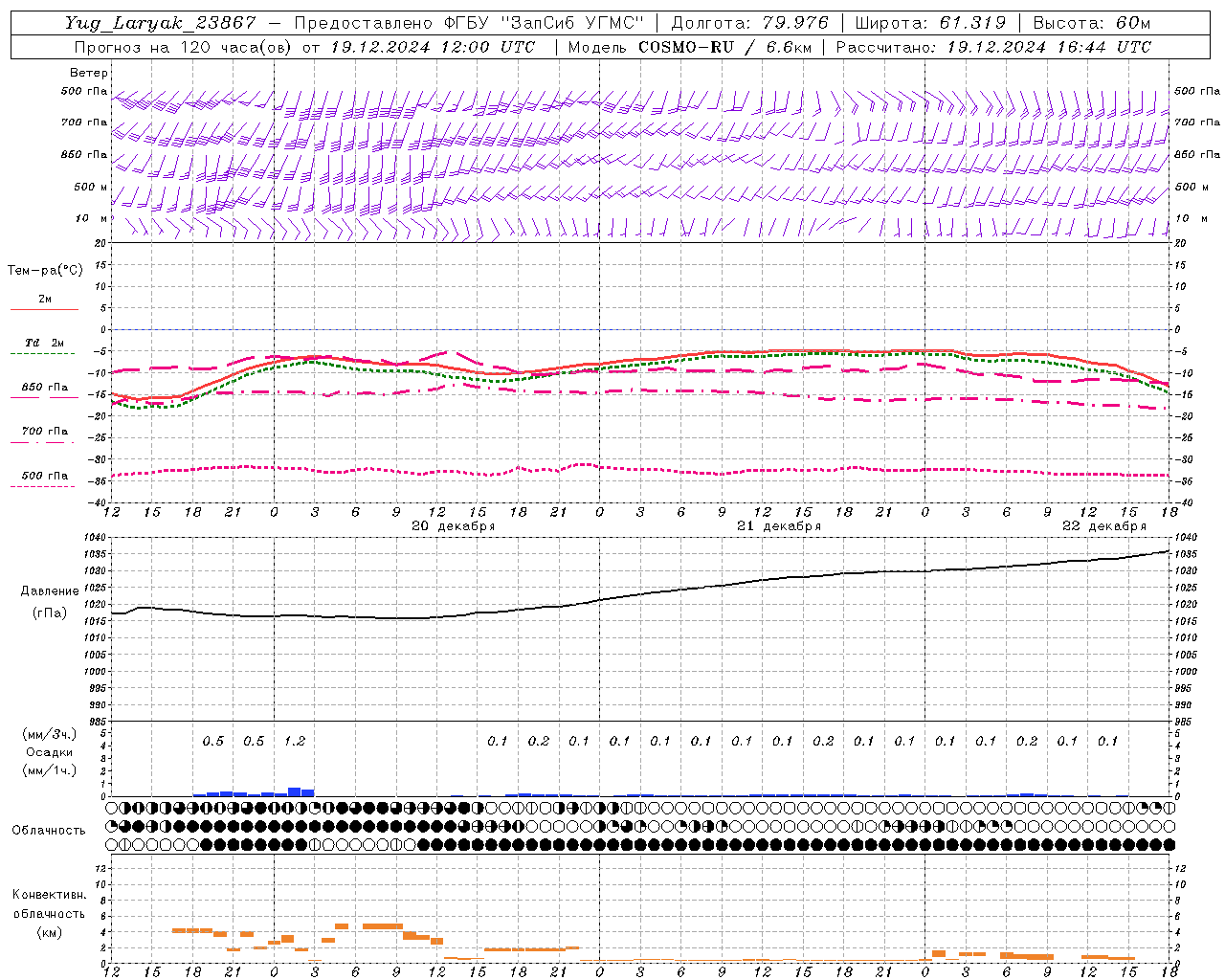This screenshot has width=1225, height=980.
Task: Click the dashed line sample under 500 гПа legend
Action: pyautogui.click(x=43, y=486)
